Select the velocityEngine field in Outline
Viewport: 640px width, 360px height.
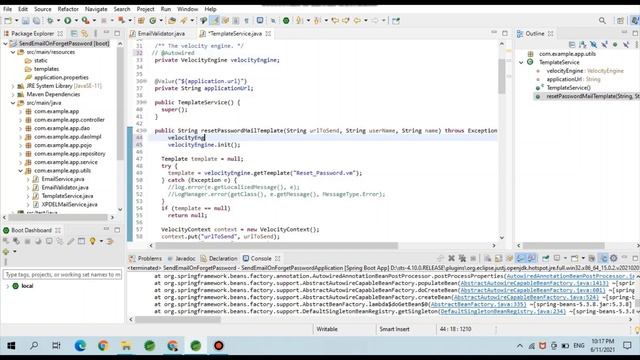(x=585, y=71)
